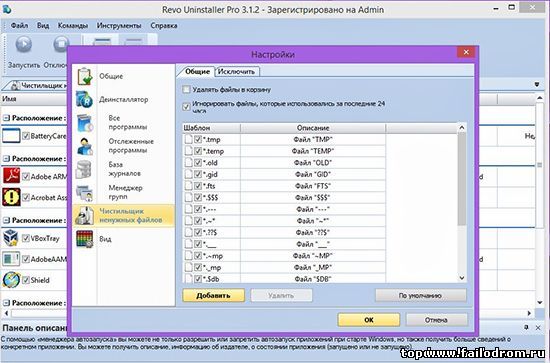
Task: Open the Команды menu
Action: coord(73,26)
